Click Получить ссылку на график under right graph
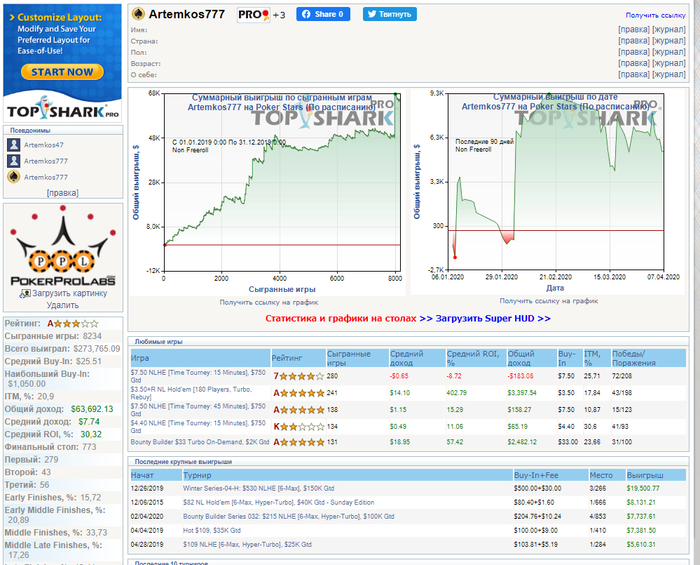 pos(549,301)
